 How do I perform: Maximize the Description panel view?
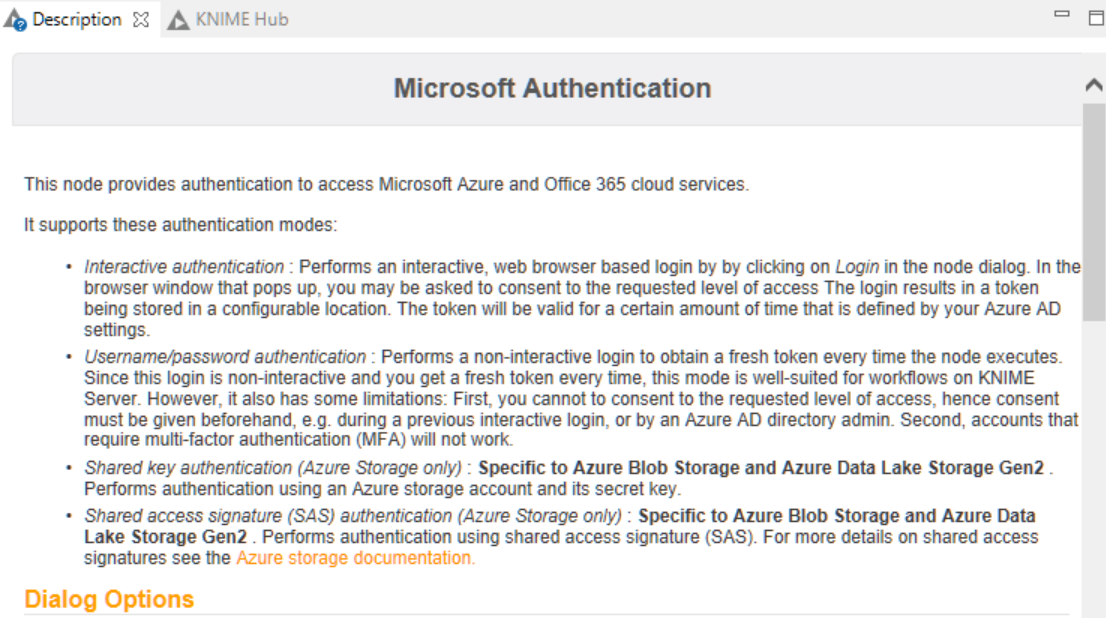(1096, 18)
